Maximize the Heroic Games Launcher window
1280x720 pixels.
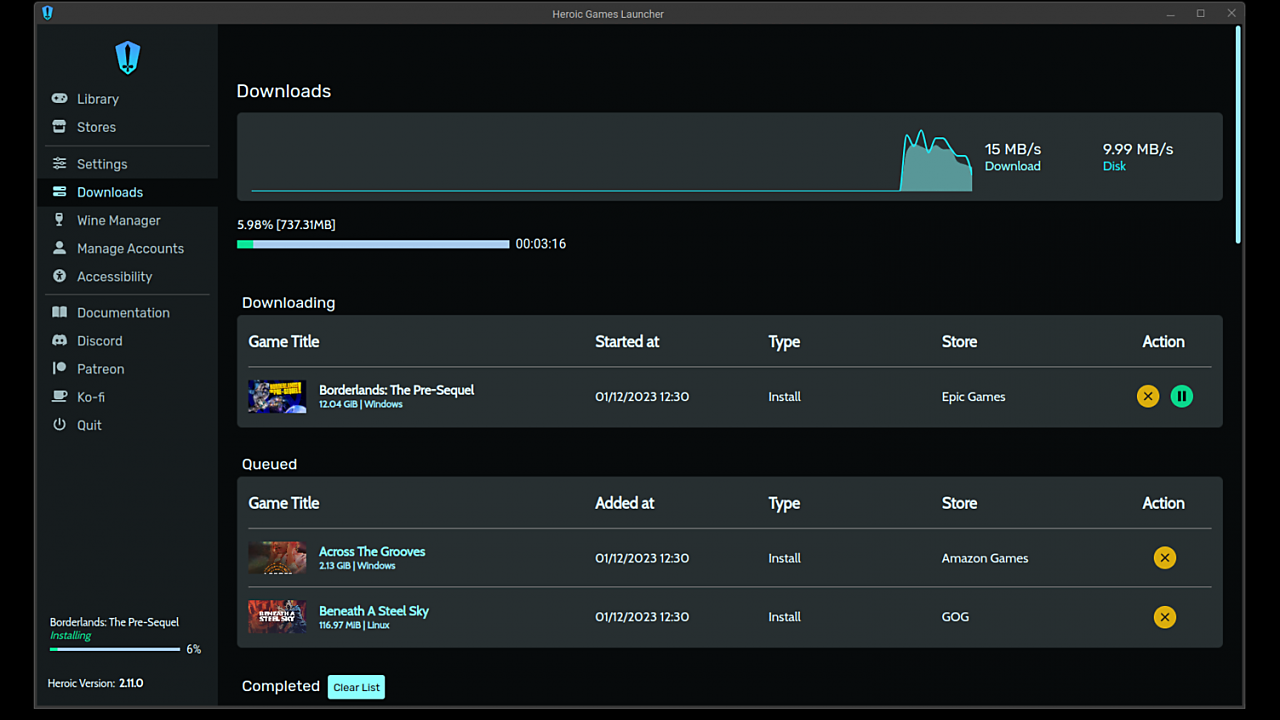1201,13
